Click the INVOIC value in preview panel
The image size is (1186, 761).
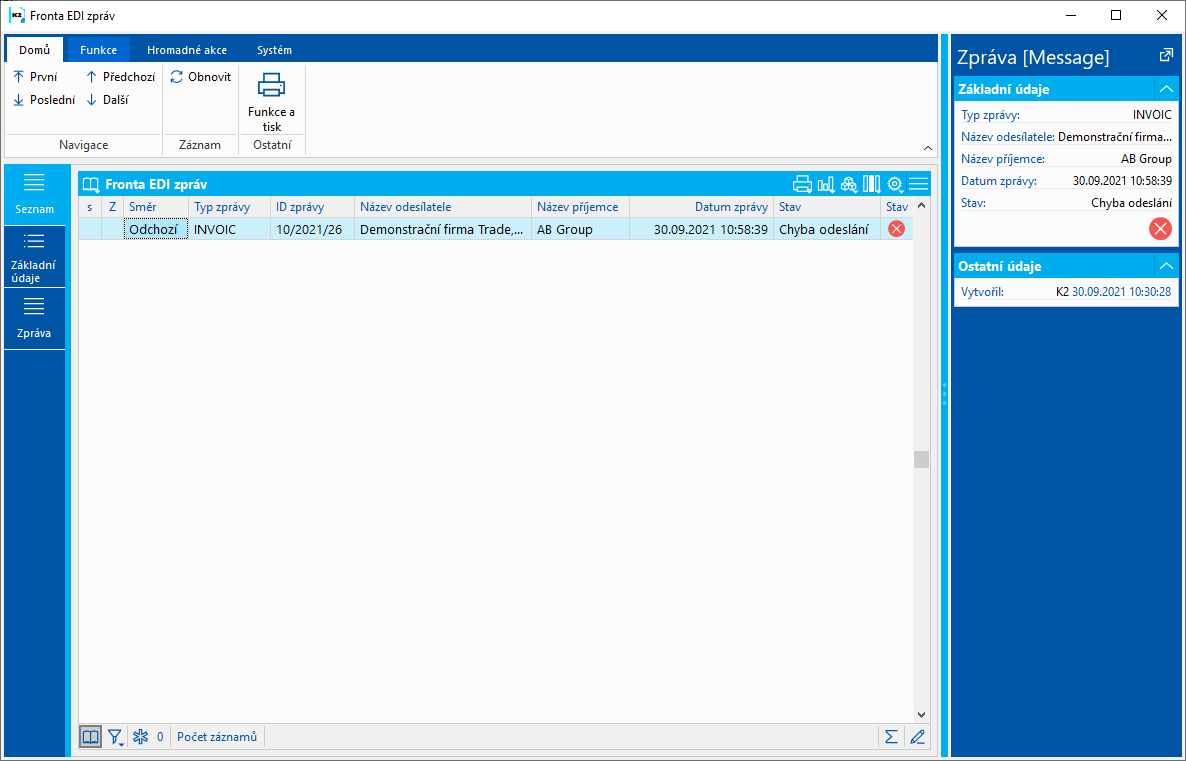(1152, 115)
